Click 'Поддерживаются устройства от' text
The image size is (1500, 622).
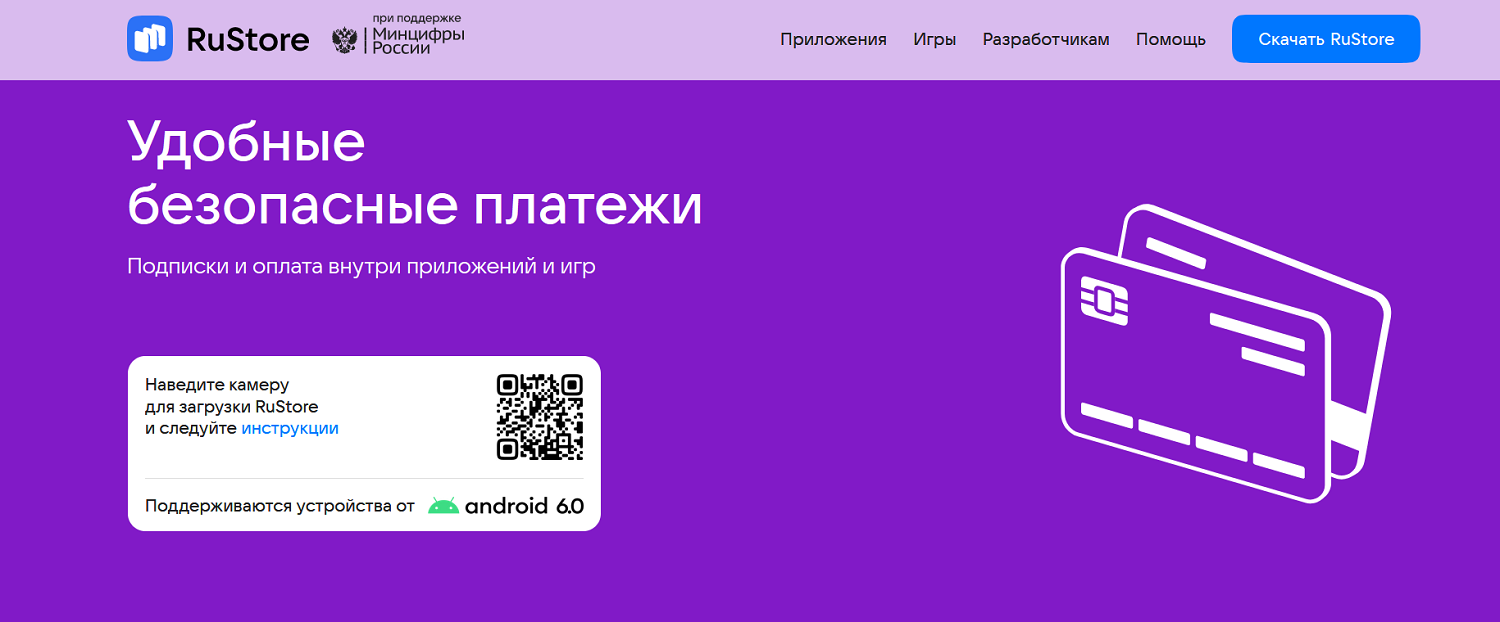click(x=279, y=506)
